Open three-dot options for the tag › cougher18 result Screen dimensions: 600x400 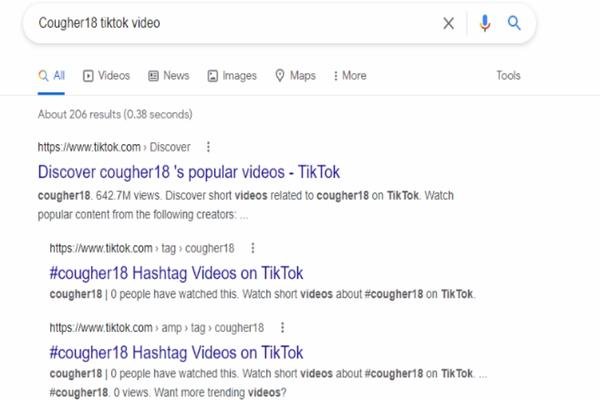[253, 248]
